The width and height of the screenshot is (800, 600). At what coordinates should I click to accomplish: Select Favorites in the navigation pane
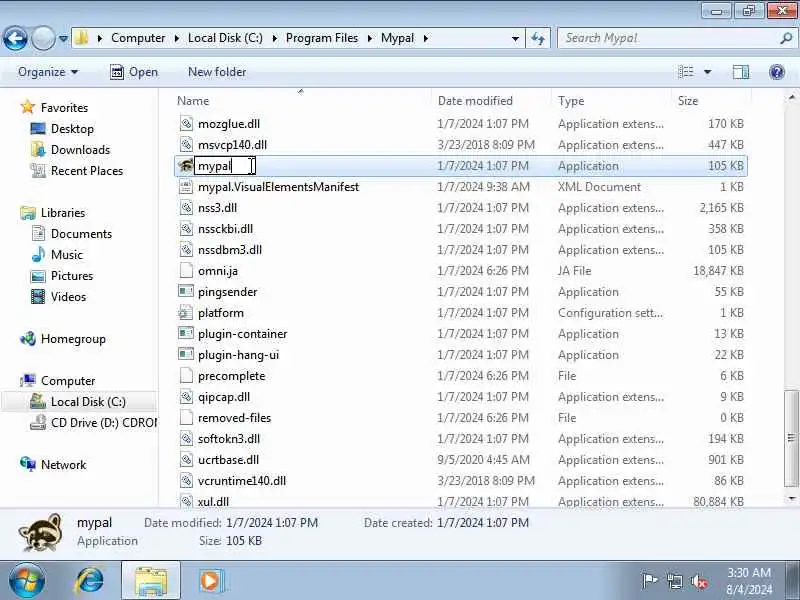pos(64,108)
